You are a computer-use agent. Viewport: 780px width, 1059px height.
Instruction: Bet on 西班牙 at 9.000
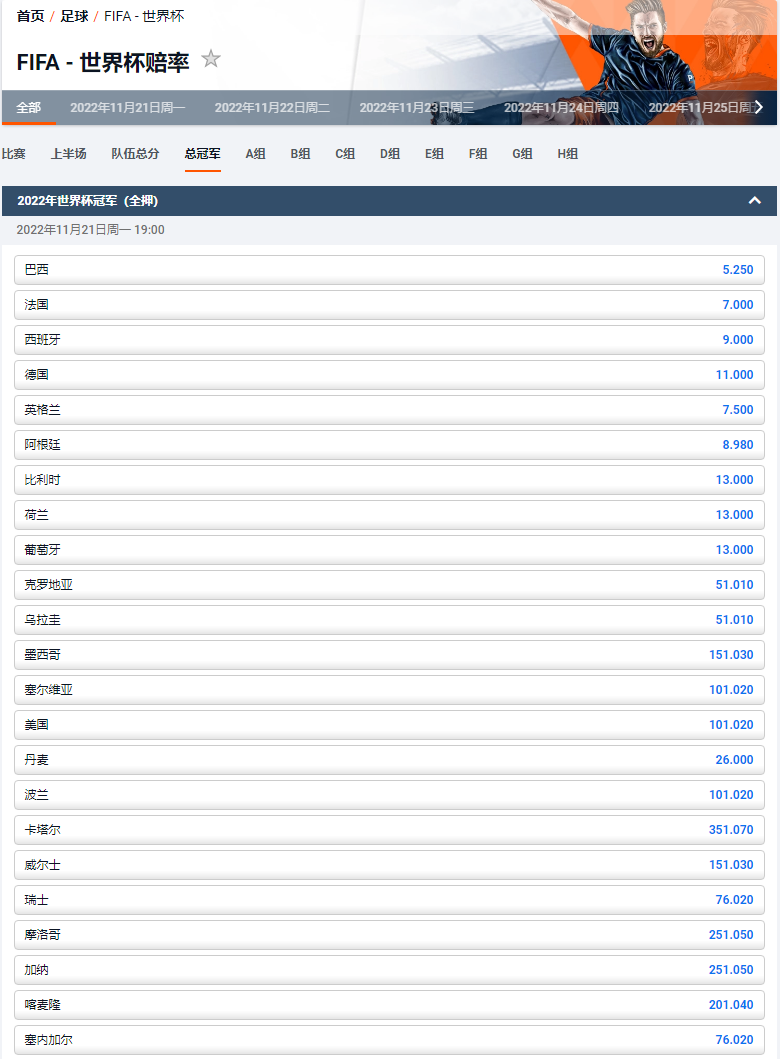[x=389, y=340]
